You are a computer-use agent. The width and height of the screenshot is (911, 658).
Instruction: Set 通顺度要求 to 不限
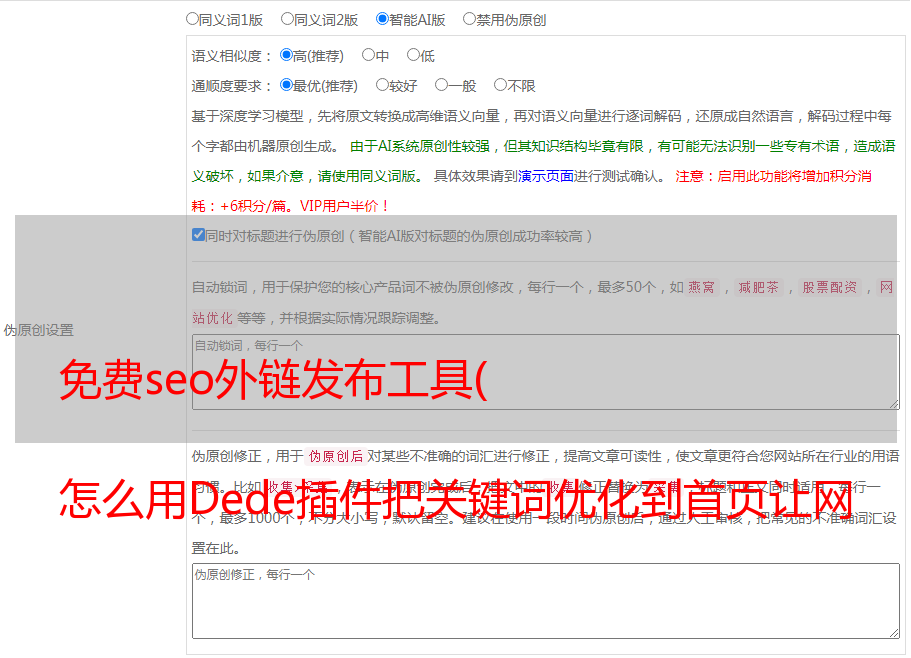click(500, 85)
